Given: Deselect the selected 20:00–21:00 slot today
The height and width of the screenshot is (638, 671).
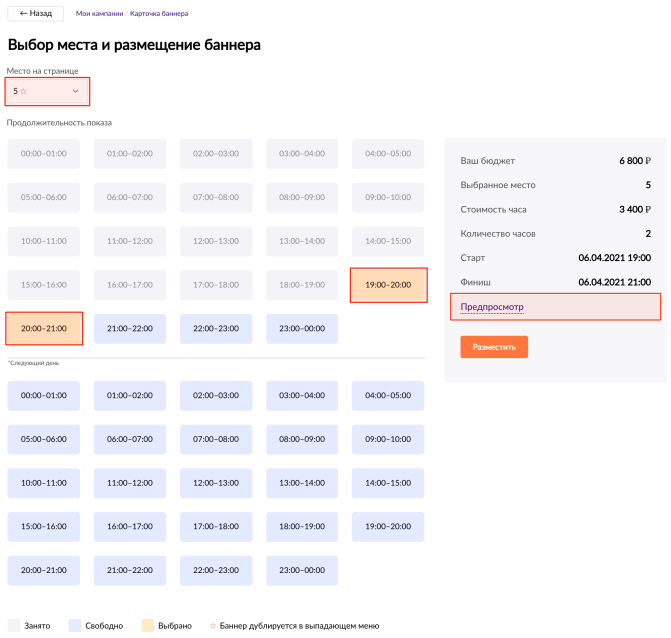Looking at the screenshot, I should pyautogui.click(x=44, y=328).
